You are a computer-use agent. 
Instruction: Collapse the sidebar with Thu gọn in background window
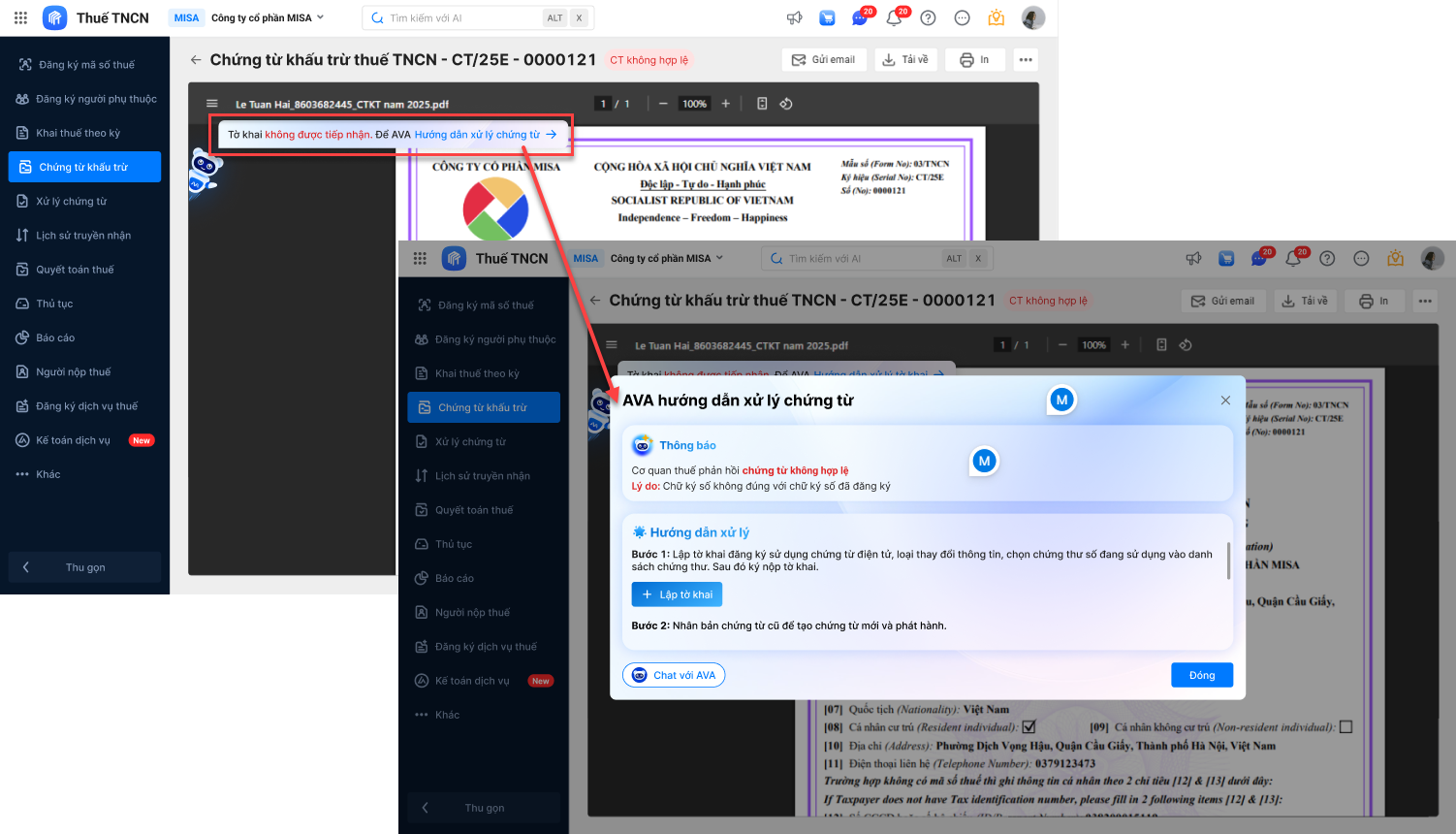pyautogui.click(x=84, y=567)
